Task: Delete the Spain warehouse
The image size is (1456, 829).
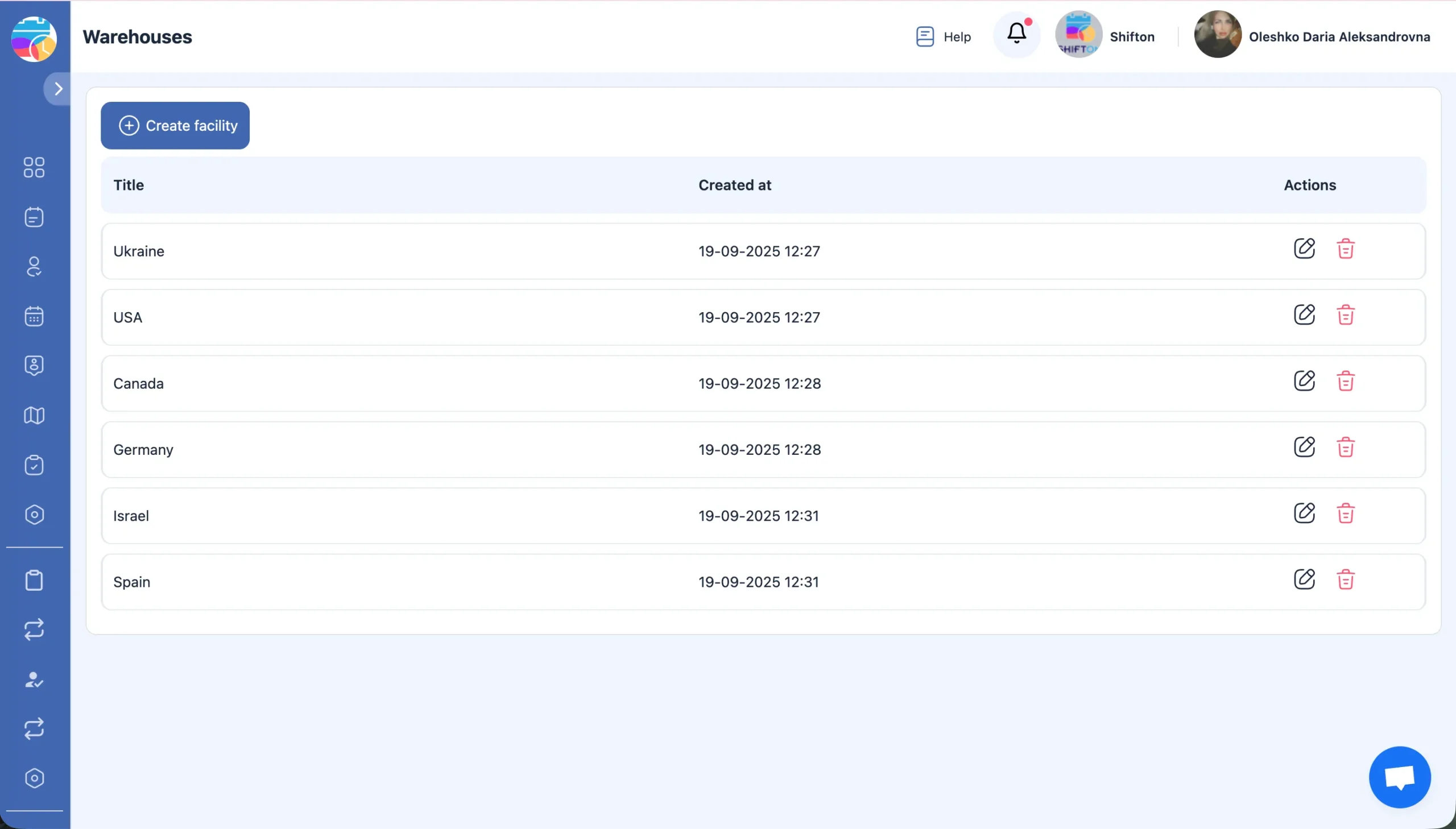Action: coord(1345,579)
